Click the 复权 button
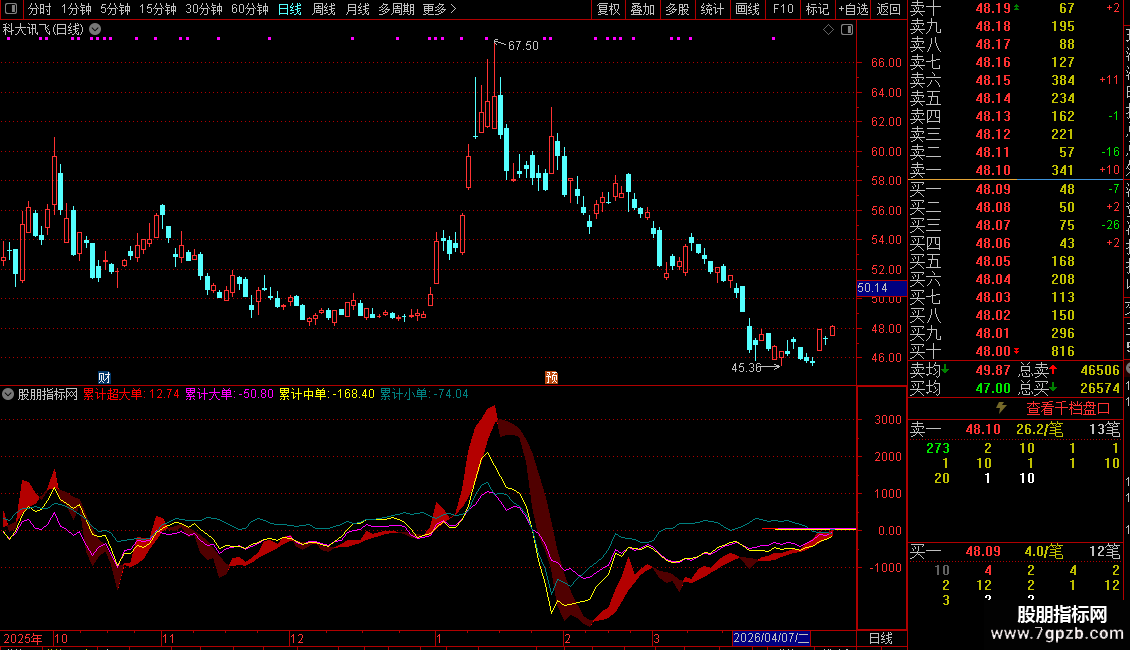This screenshot has height=650, width=1130. (608, 9)
